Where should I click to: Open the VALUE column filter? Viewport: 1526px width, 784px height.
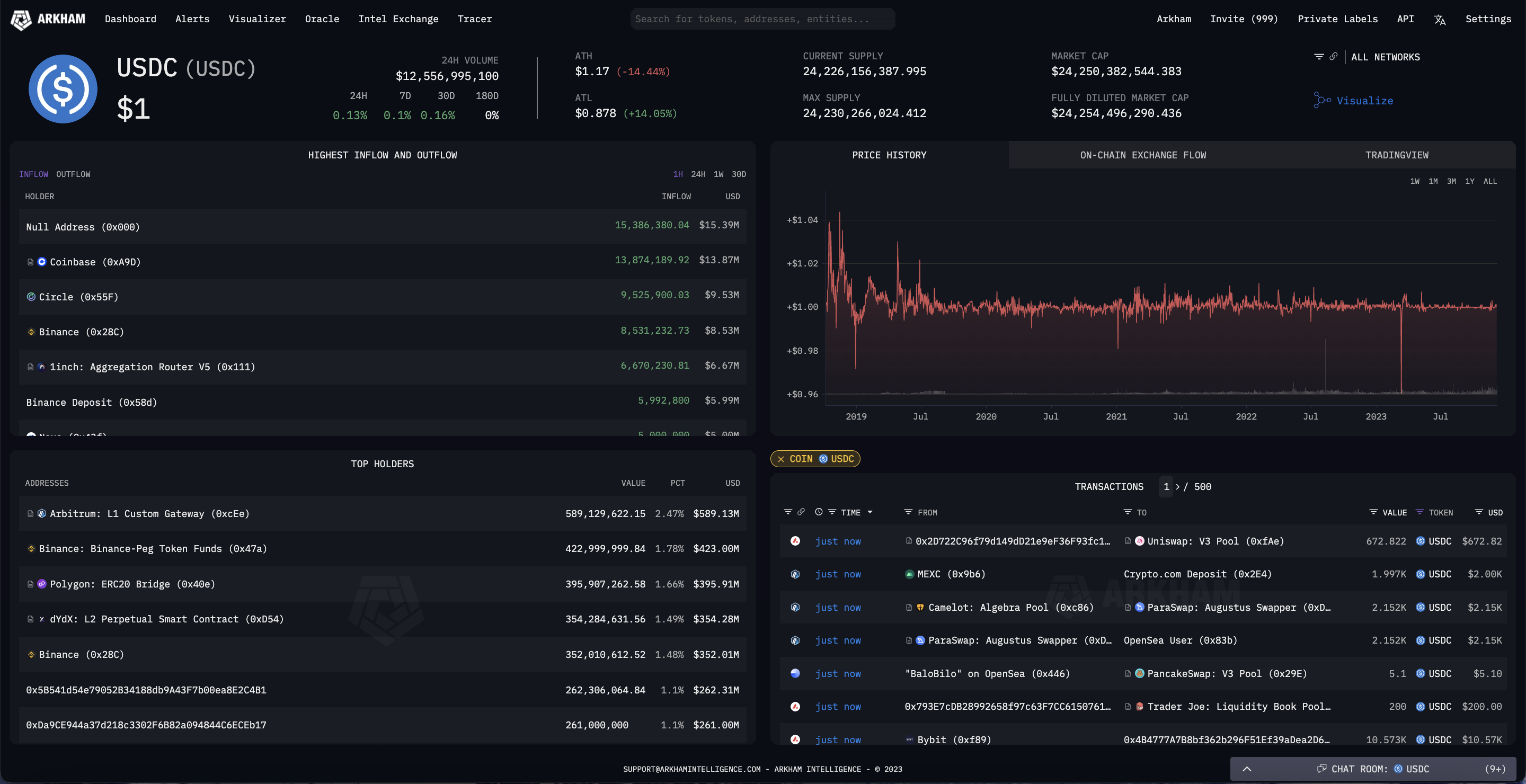pos(1373,512)
